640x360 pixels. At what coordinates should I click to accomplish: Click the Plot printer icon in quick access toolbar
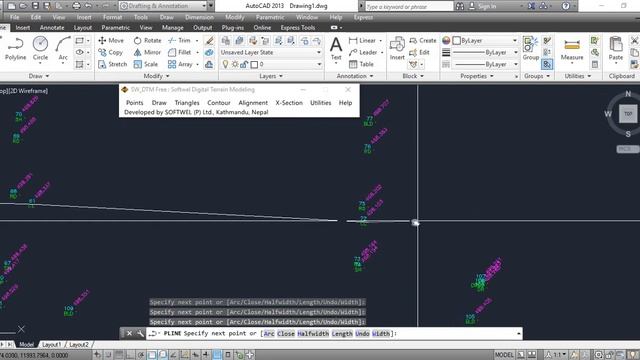(x=76, y=6)
